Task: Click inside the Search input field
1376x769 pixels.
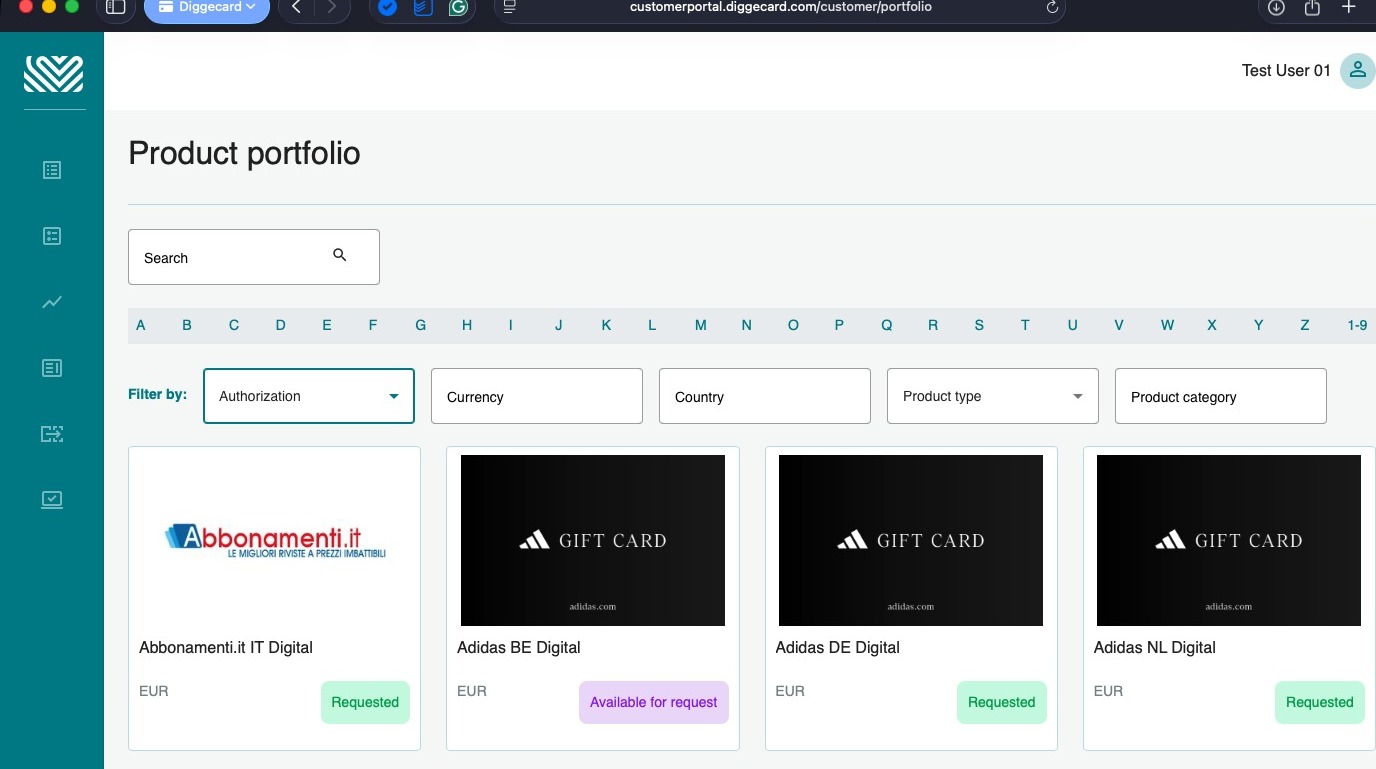Action: tap(254, 257)
